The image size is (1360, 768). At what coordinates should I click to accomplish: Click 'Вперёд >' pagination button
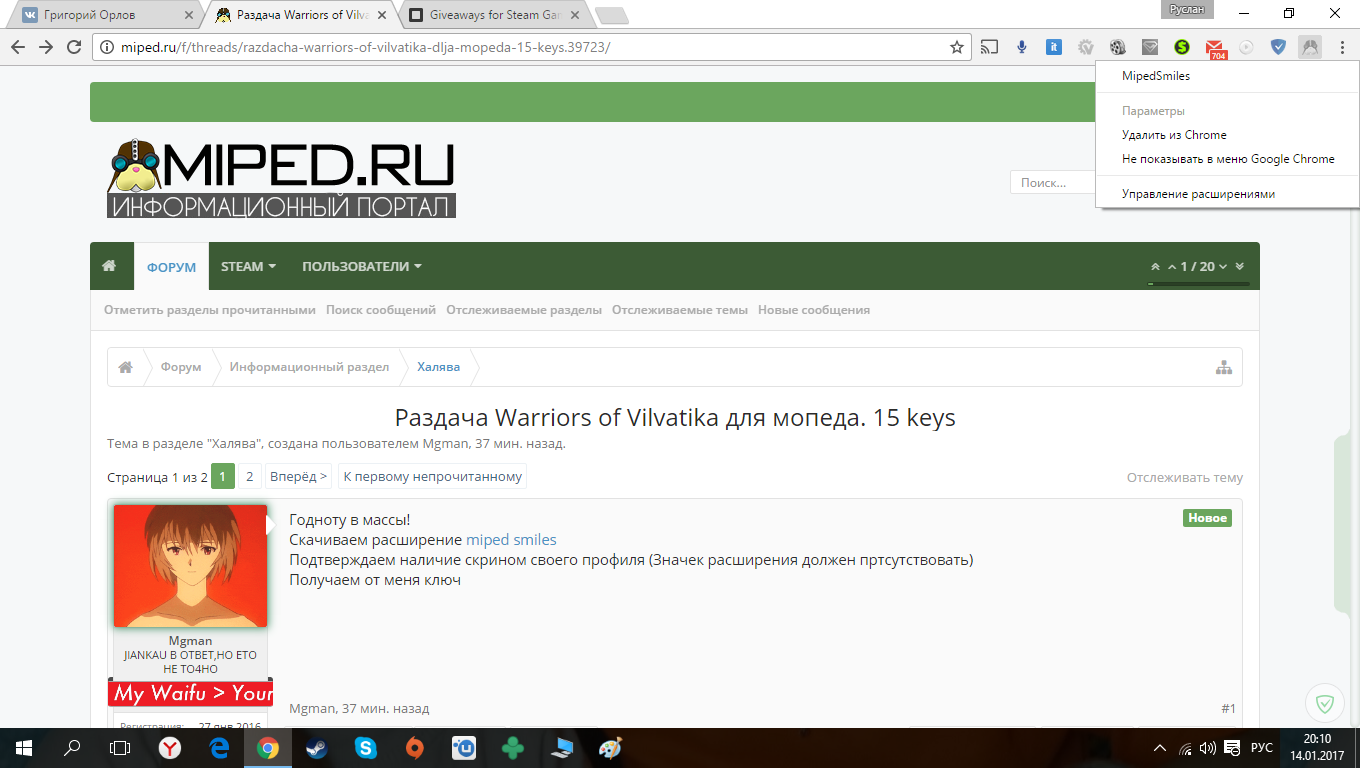298,477
